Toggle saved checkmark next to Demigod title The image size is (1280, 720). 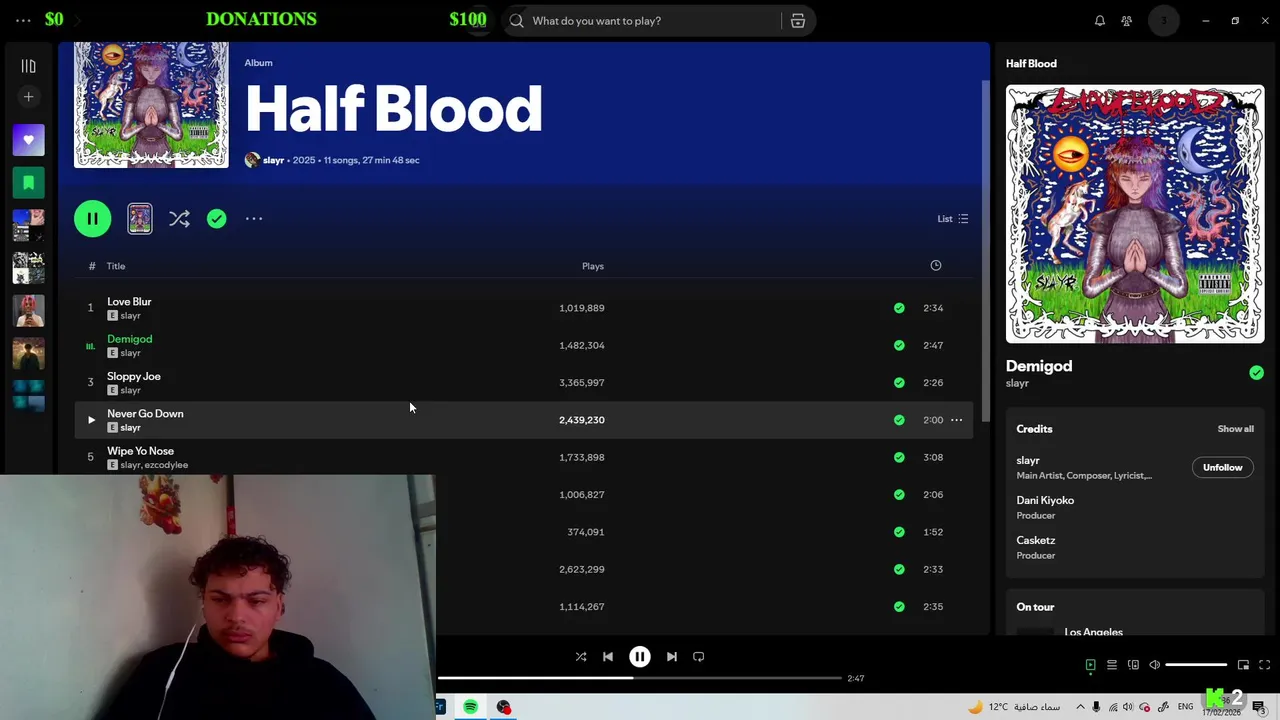tap(1256, 373)
